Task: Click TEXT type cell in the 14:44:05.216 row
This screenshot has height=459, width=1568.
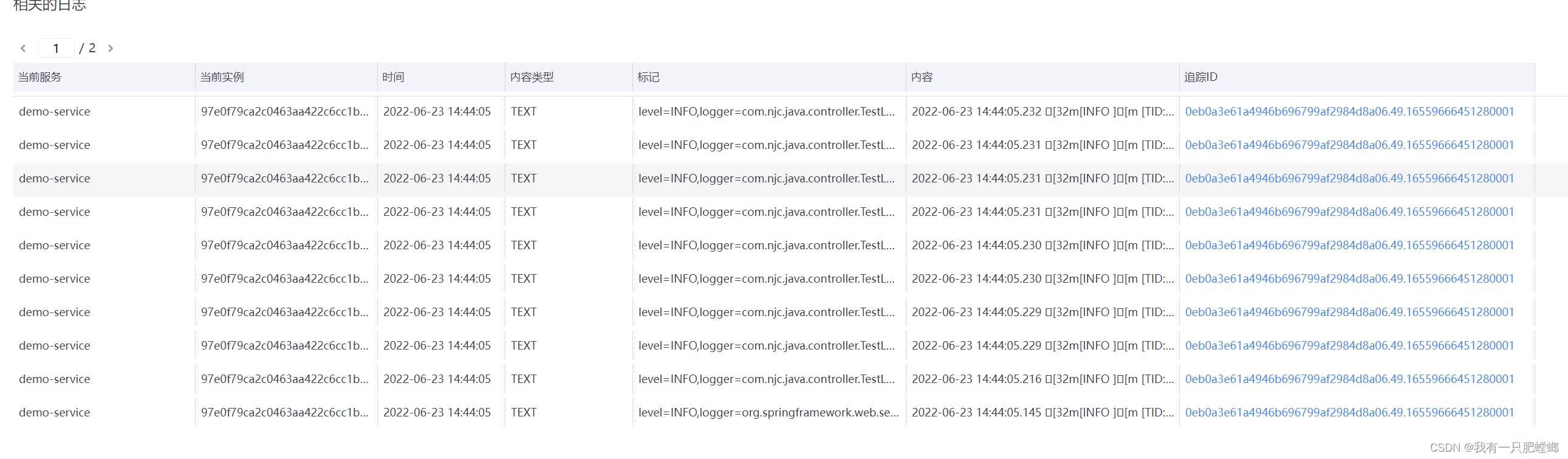Action: 524,379
